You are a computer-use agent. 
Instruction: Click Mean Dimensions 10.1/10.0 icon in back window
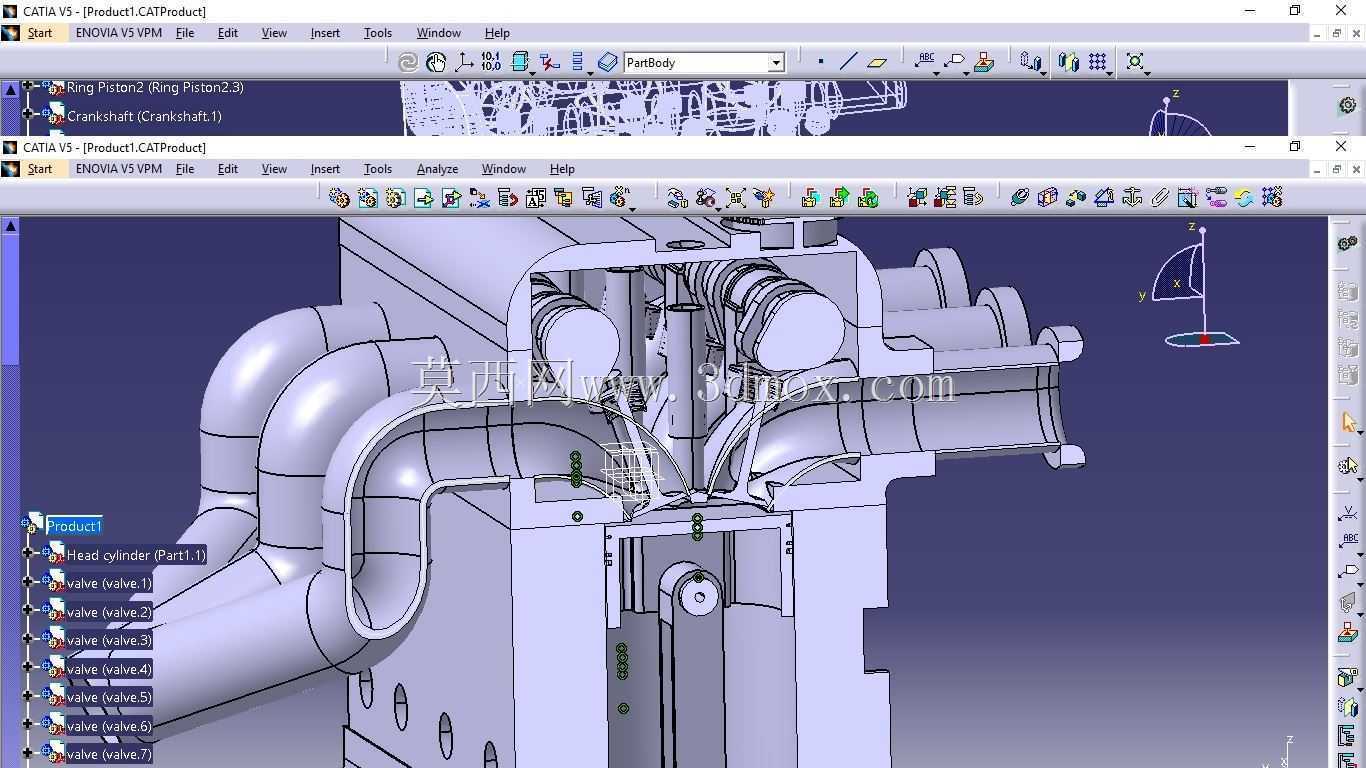tap(491, 62)
